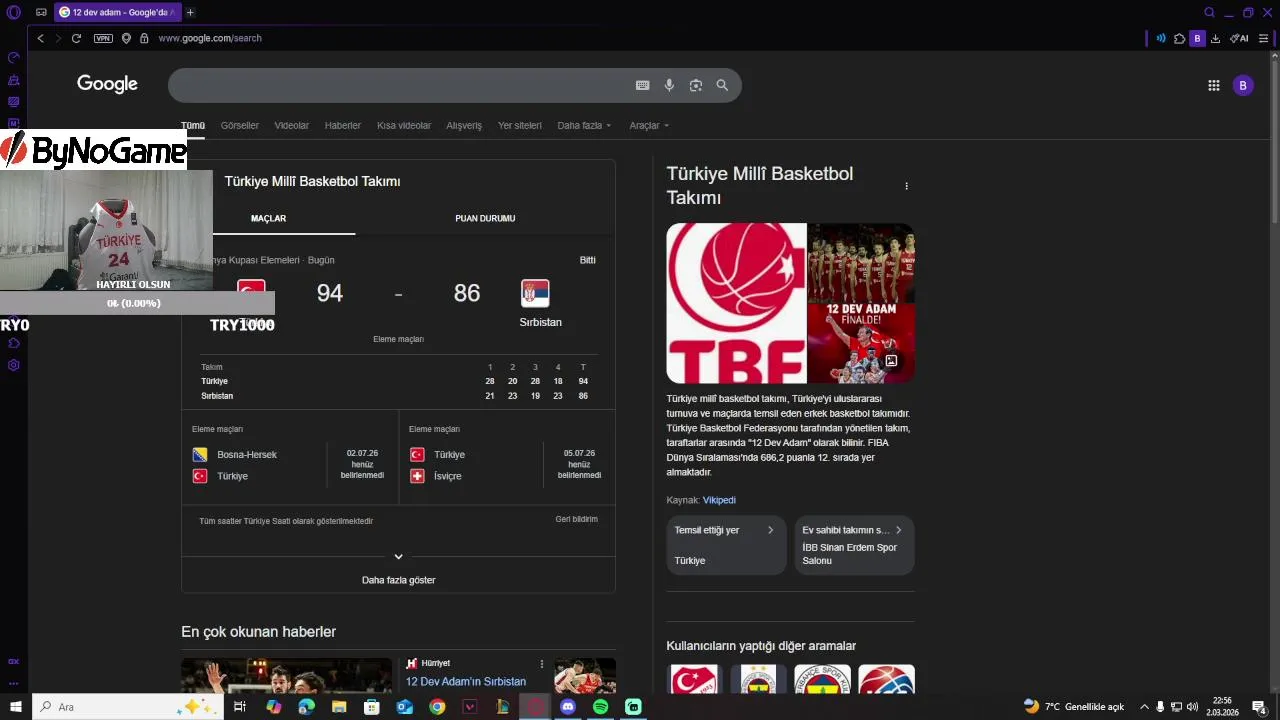Focus the www.google.com/search address field
Viewport: 1280px width, 720px height.
click(x=210, y=38)
